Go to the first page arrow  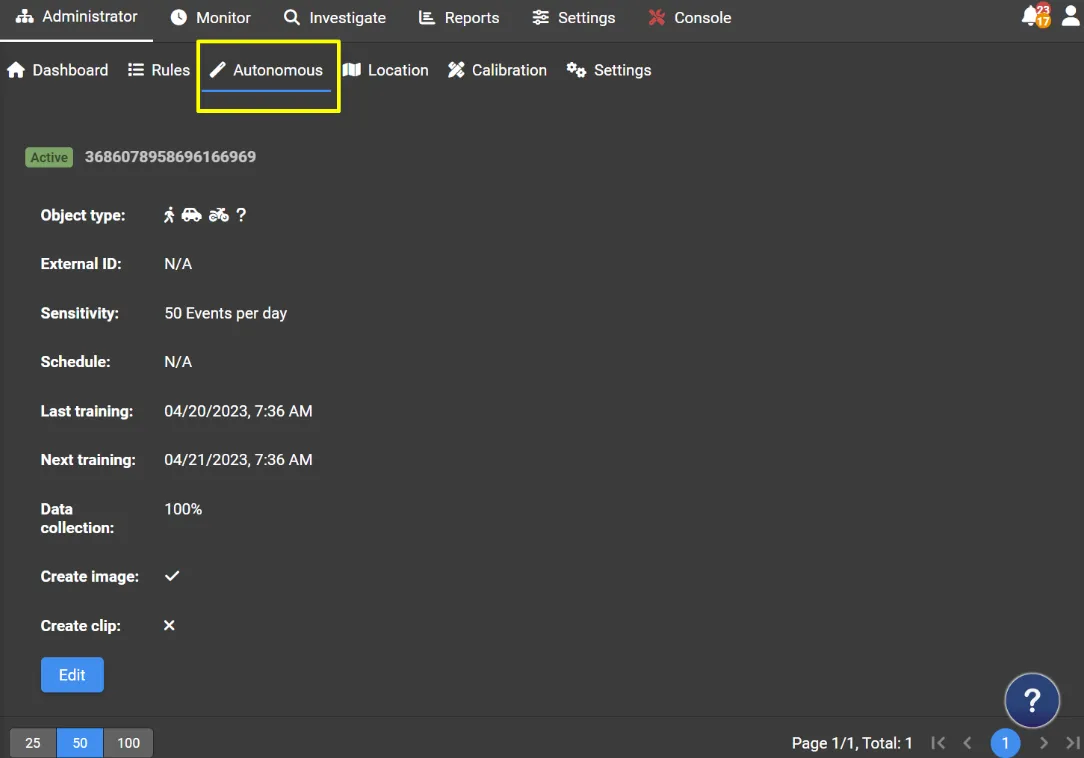coord(937,743)
